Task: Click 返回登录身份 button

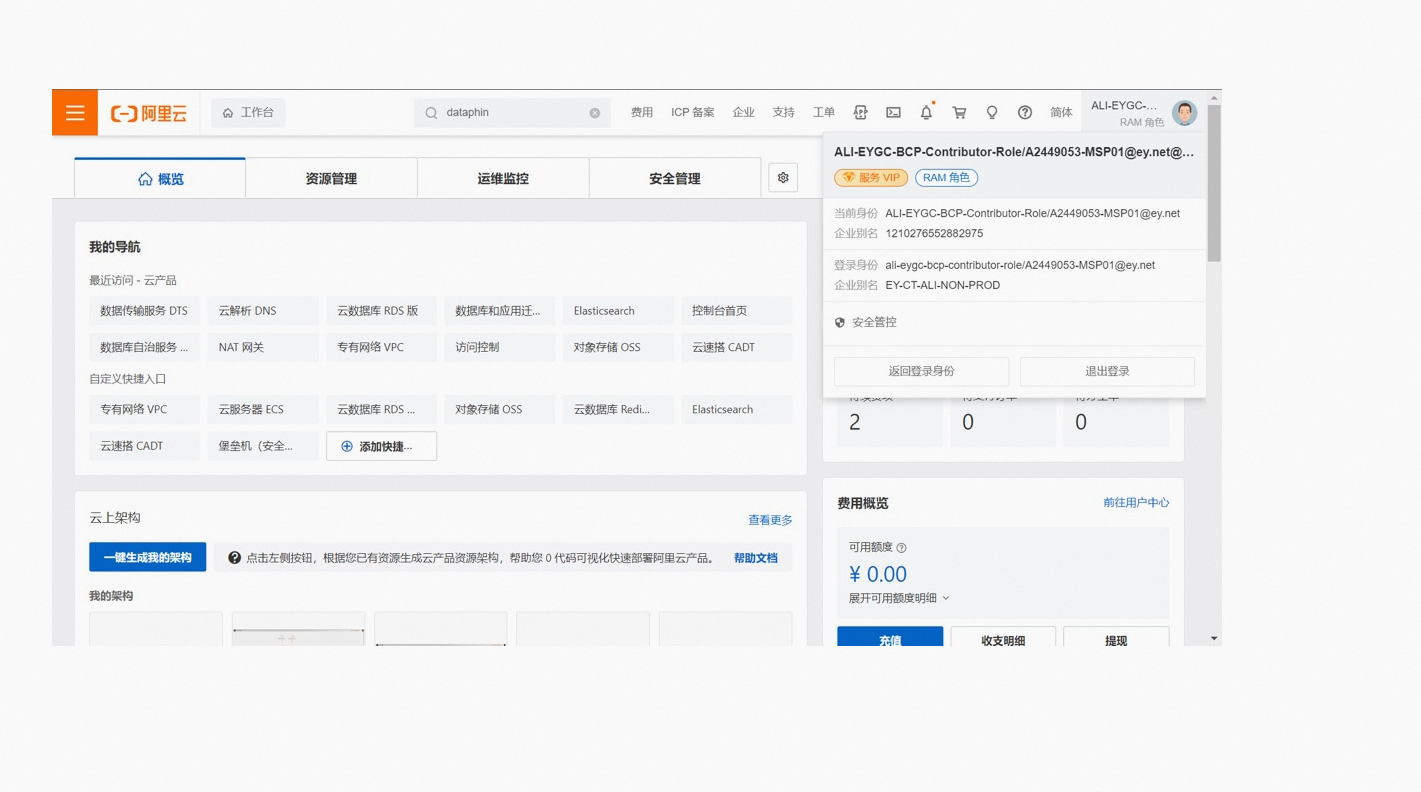Action: (921, 371)
